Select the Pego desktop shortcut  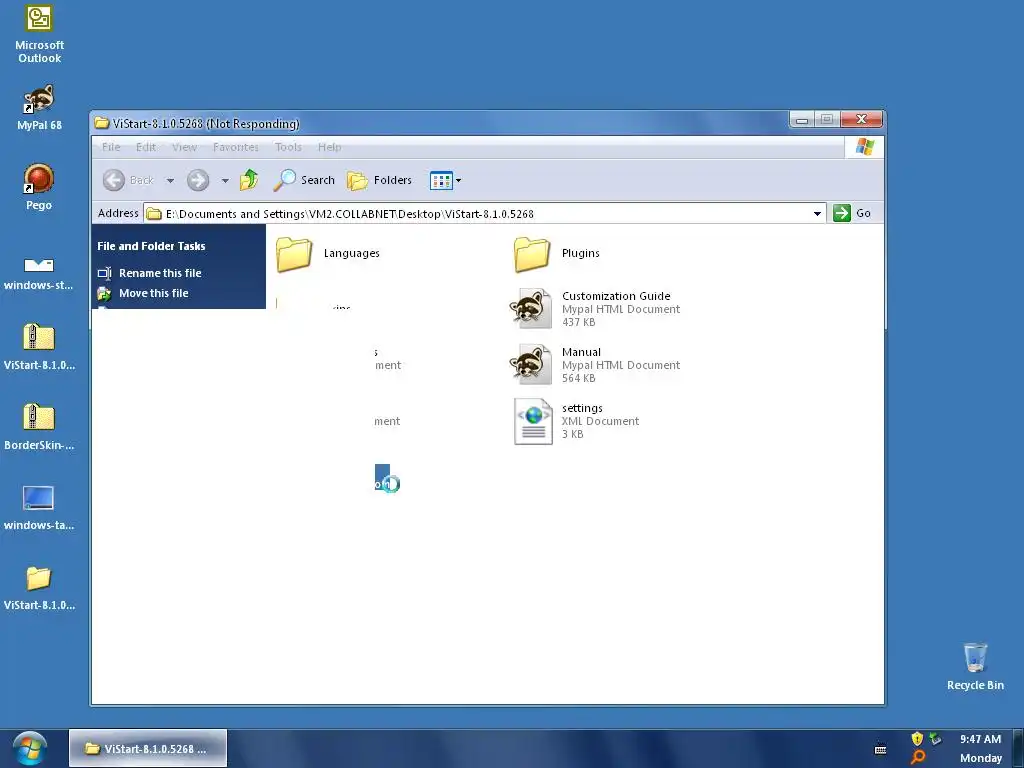pyautogui.click(x=39, y=187)
